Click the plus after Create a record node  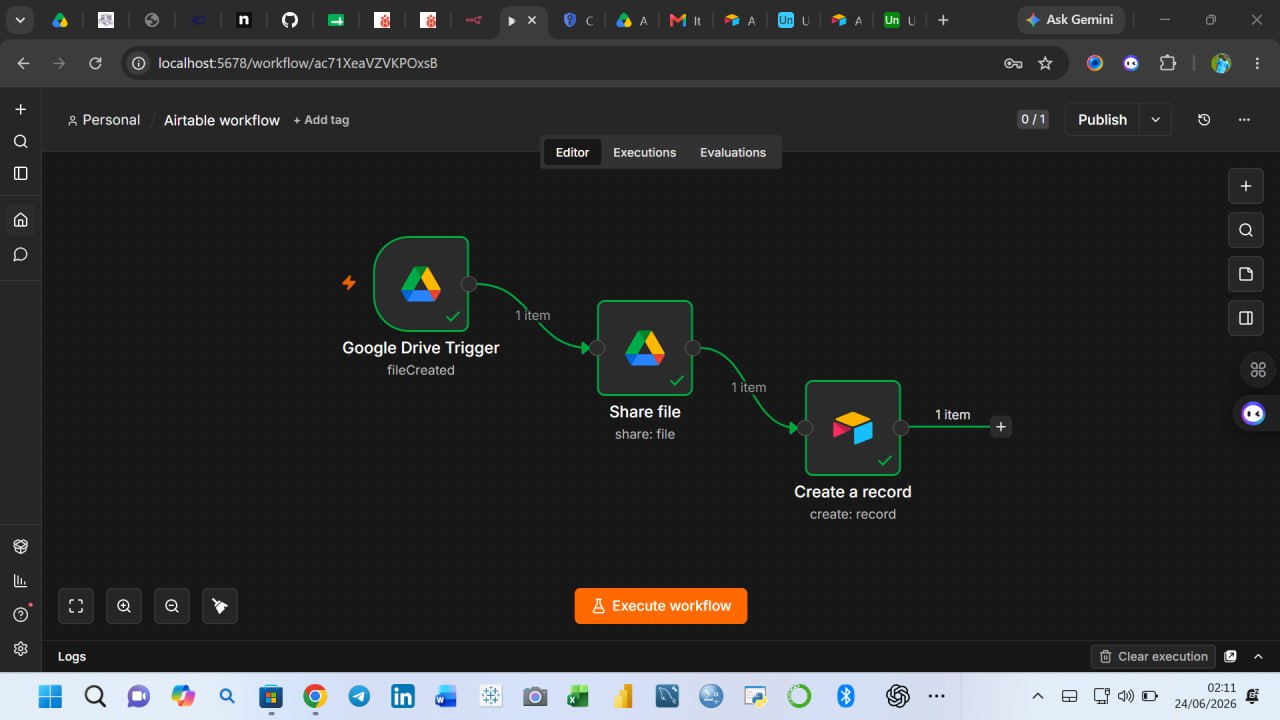click(x=1001, y=427)
